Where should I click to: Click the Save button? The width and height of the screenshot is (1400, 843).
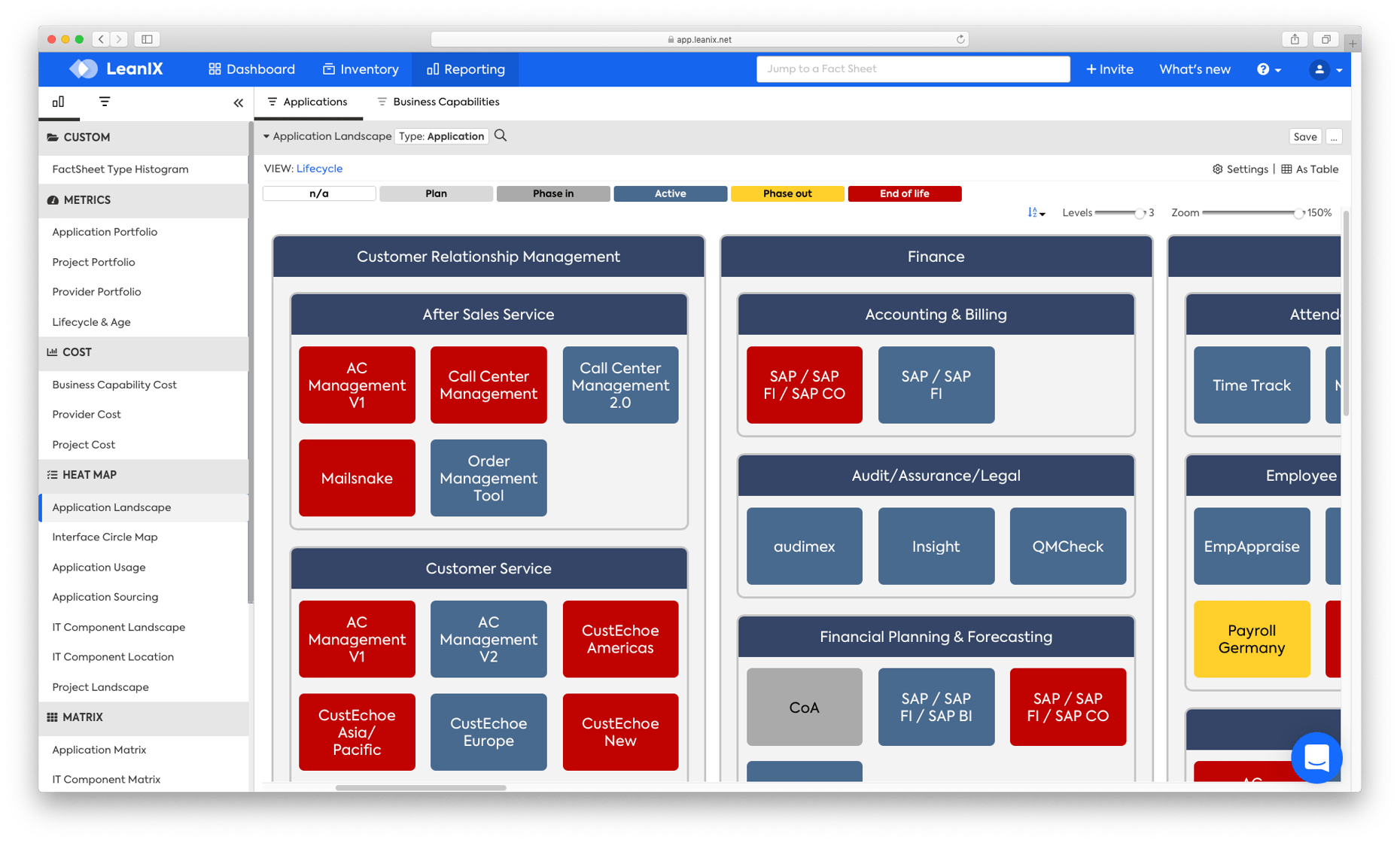click(1305, 136)
